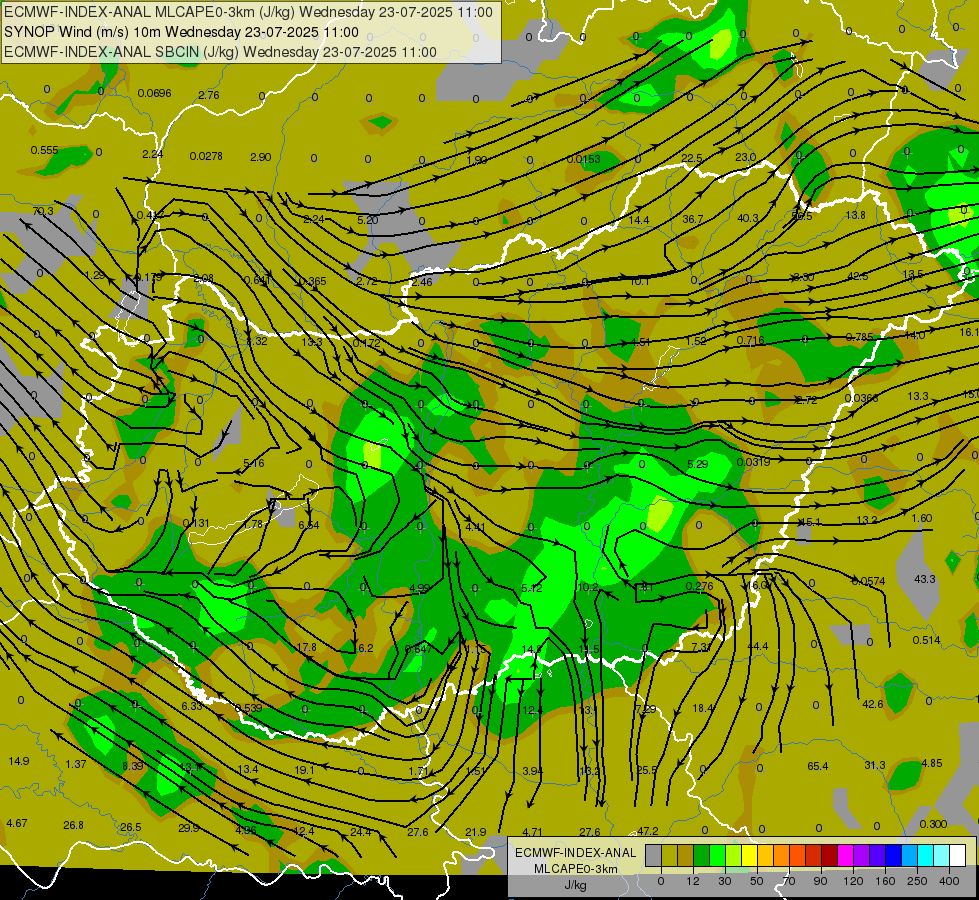Pick the magenta legend swatch
Viewport: 979px width, 900px height.
click(x=845, y=855)
